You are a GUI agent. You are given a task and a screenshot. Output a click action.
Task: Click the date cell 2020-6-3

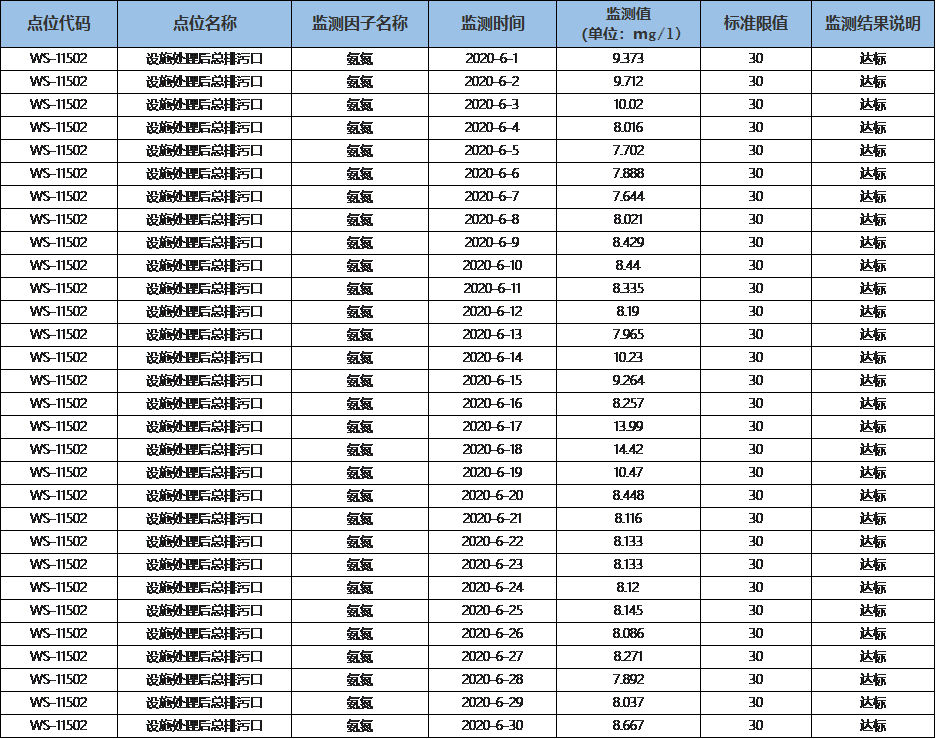[x=492, y=105]
